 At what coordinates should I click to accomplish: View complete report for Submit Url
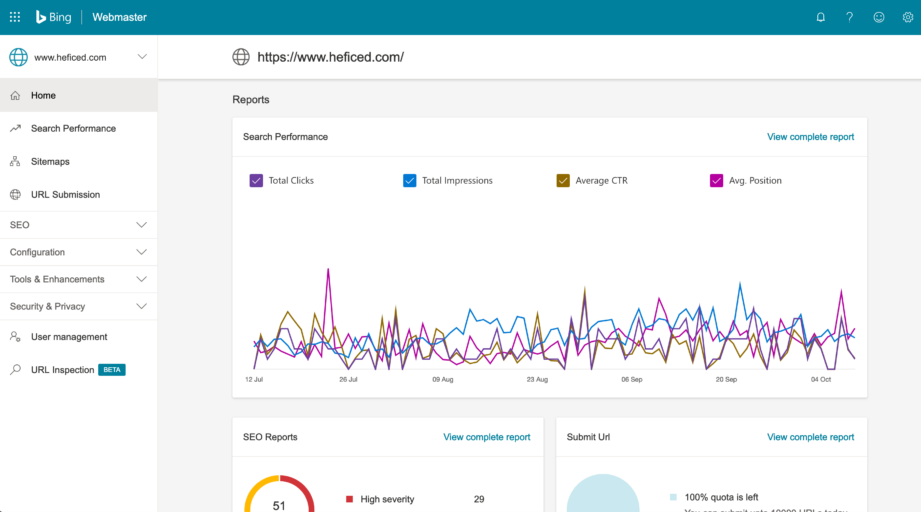pos(810,437)
